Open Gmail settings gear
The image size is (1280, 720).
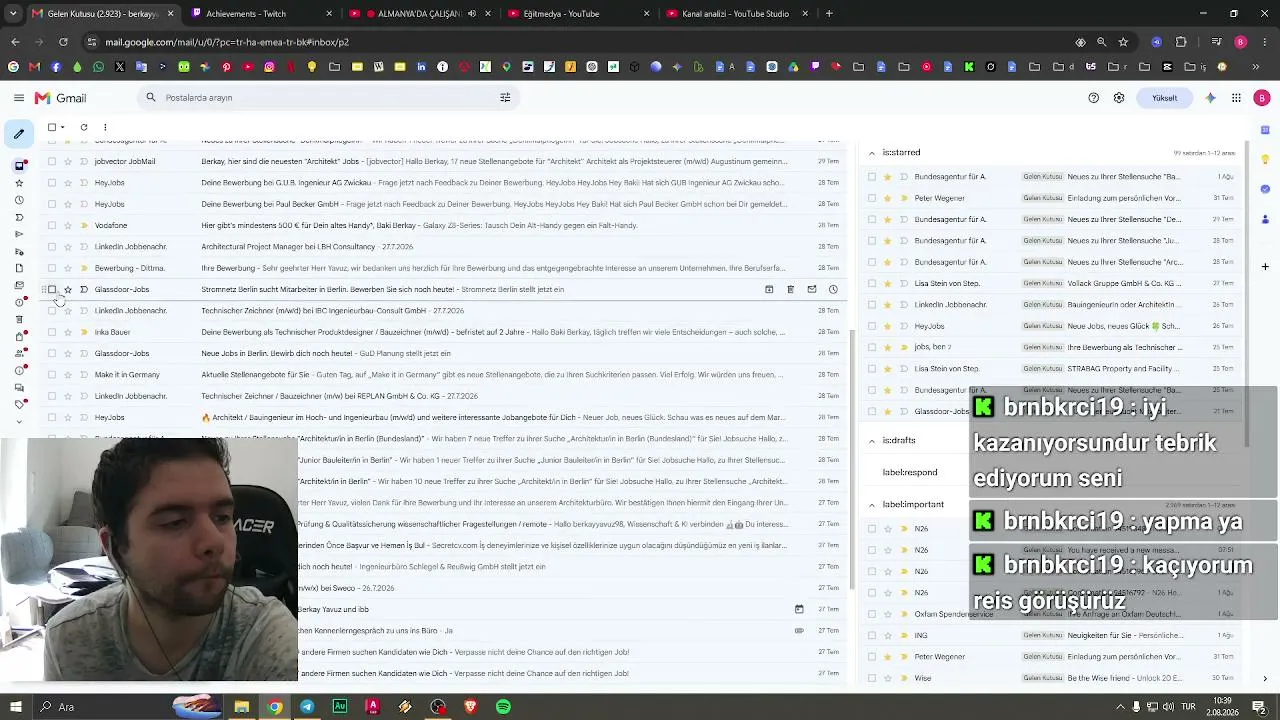click(x=1119, y=98)
